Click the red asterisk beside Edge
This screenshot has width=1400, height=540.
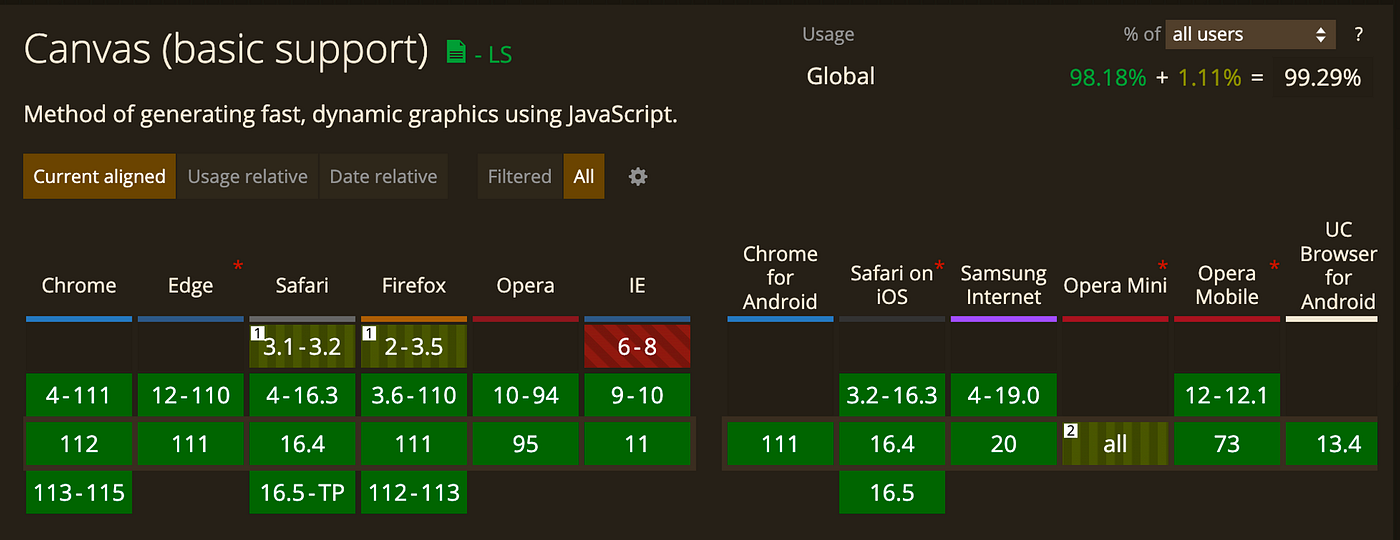[238, 266]
